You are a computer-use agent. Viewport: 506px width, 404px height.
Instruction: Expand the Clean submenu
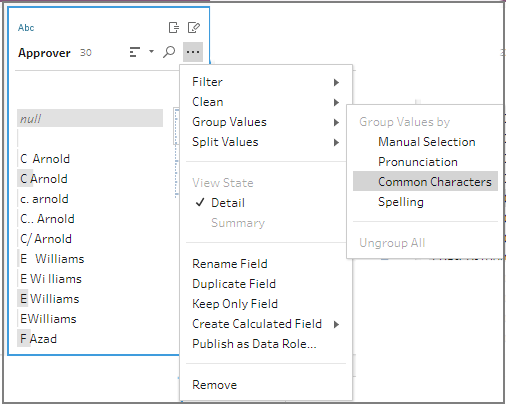point(266,102)
